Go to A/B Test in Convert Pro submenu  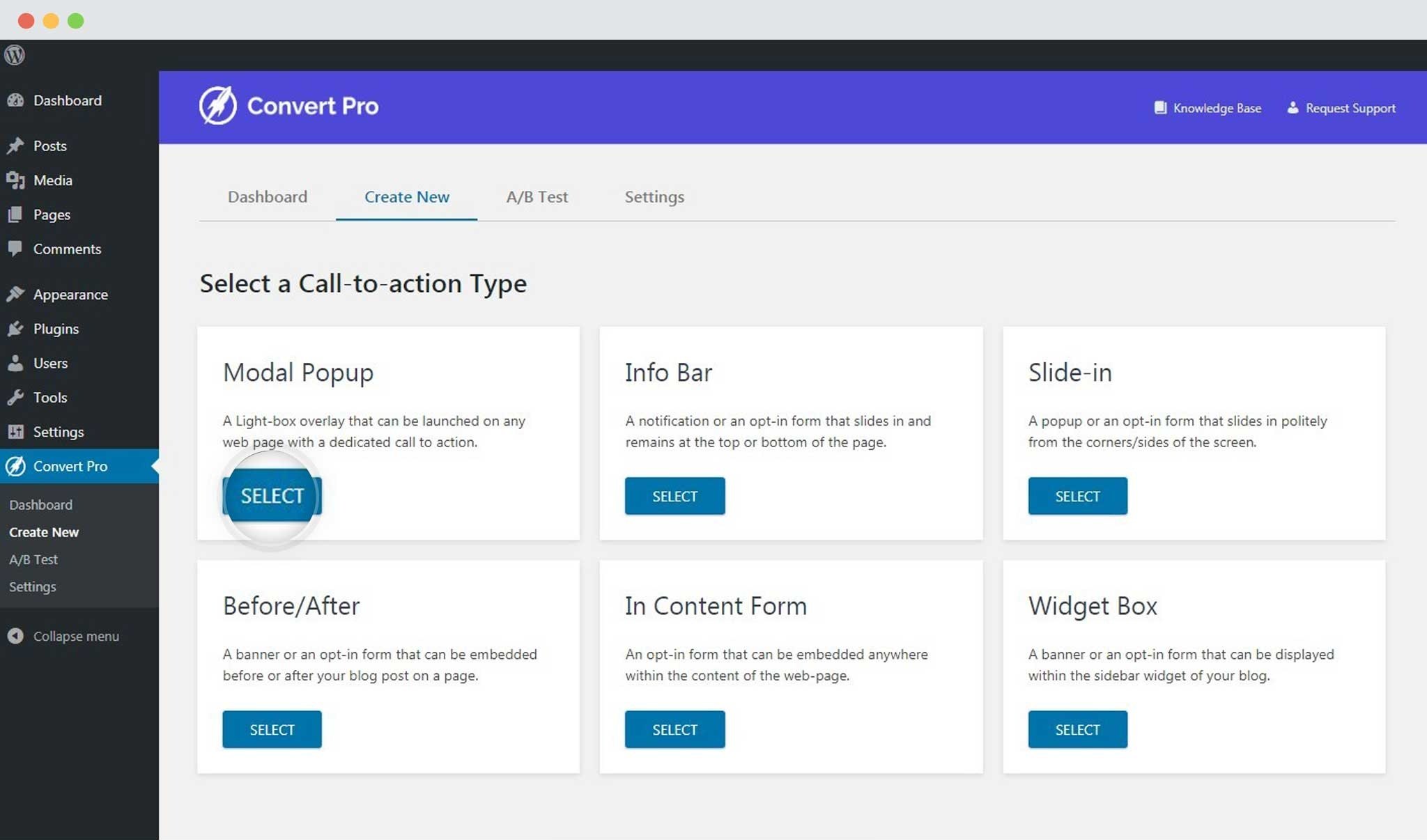pos(33,559)
